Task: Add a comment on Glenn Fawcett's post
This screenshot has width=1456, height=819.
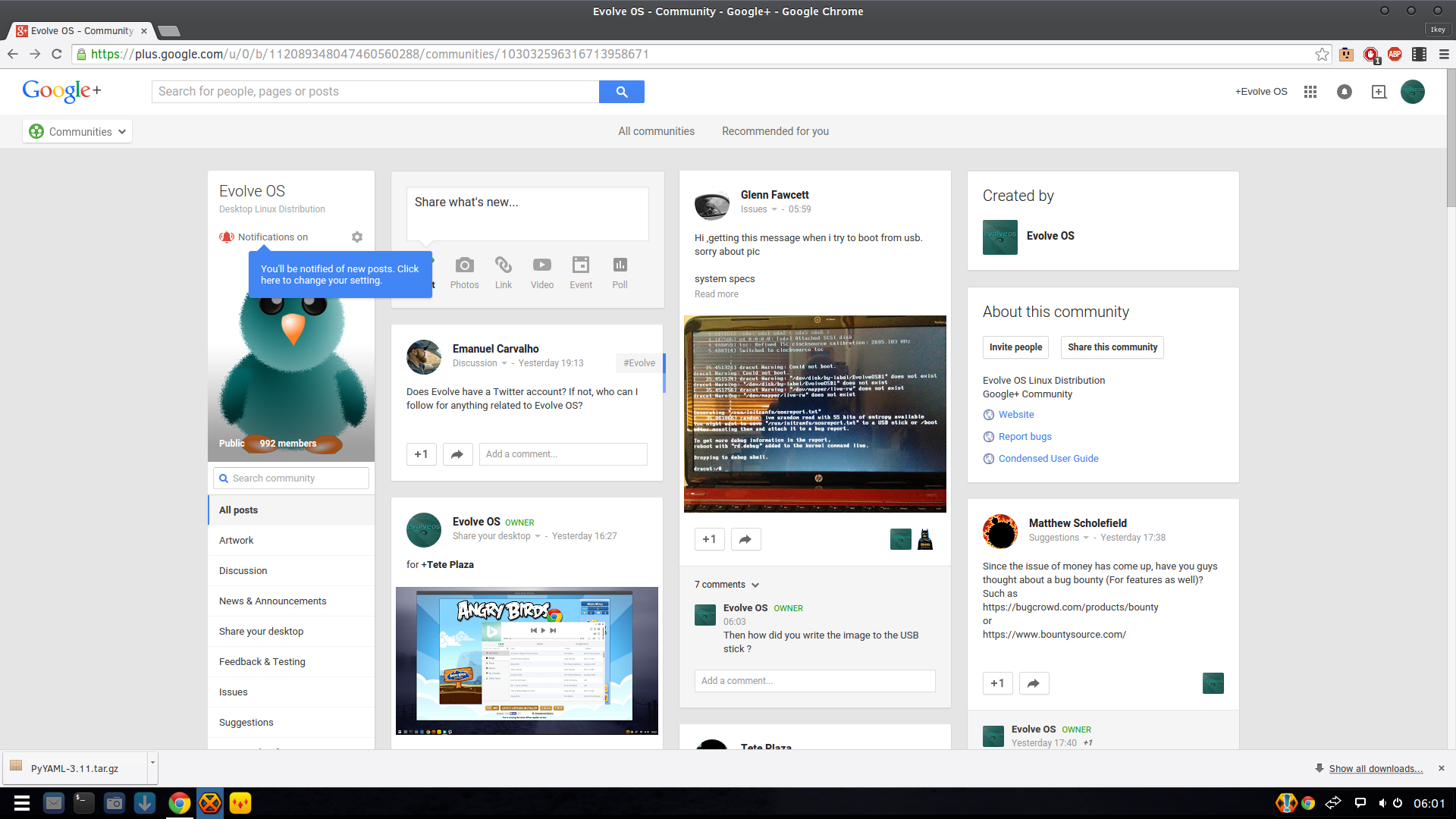Action: tap(815, 681)
